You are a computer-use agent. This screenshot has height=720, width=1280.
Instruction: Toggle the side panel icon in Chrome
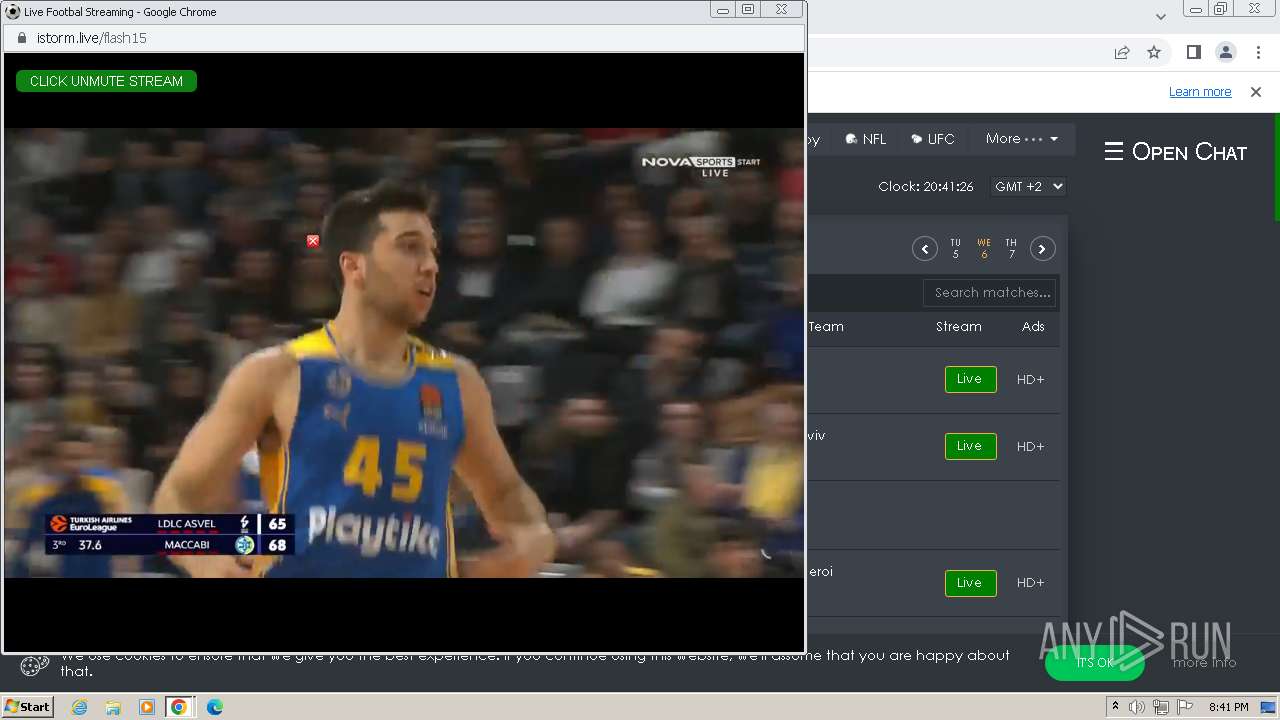1193,52
